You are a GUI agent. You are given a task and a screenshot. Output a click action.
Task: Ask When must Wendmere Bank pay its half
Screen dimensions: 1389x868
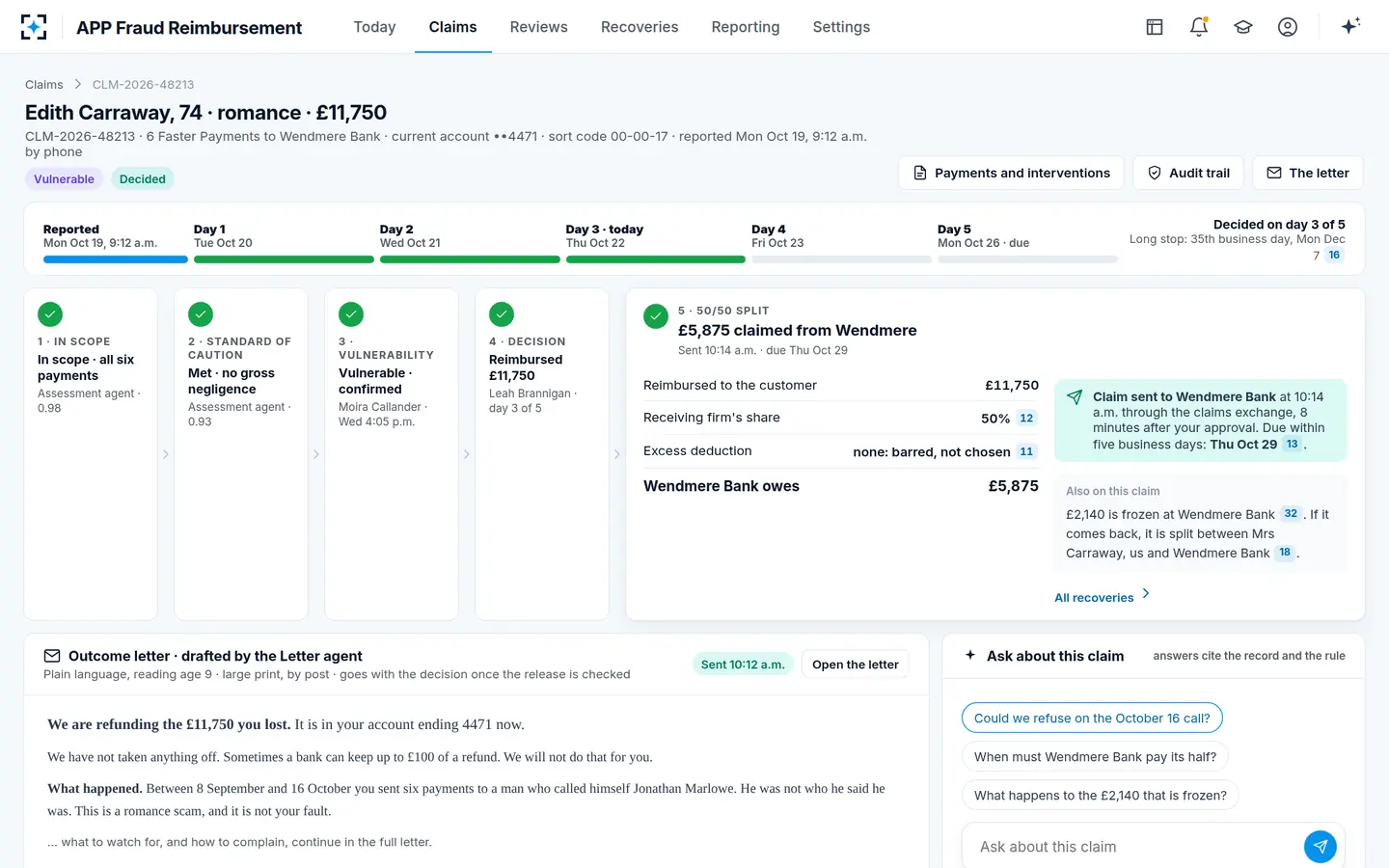point(1095,756)
